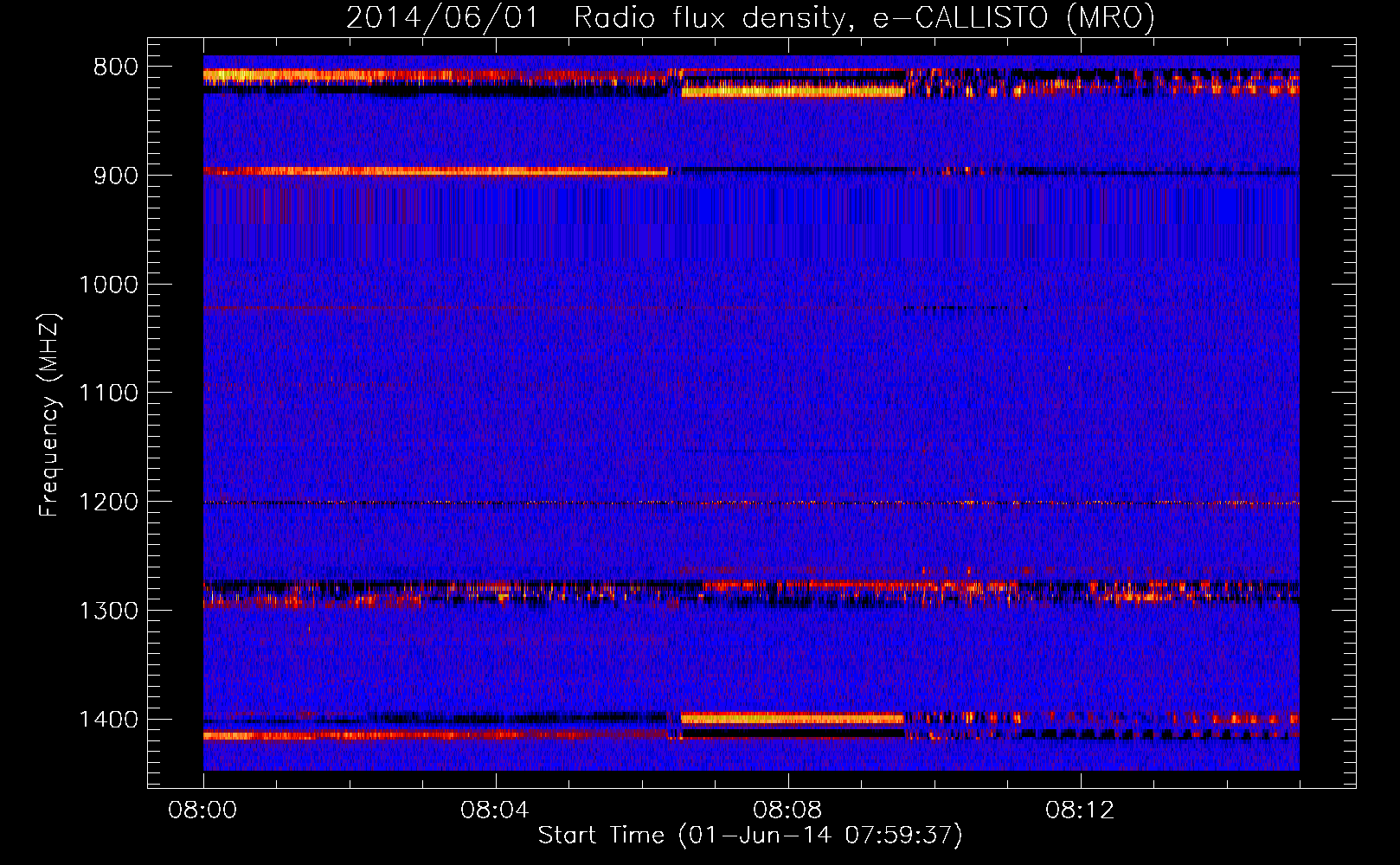Click the '08:04' time axis label
The height and width of the screenshot is (865, 1400).
(495, 811)
